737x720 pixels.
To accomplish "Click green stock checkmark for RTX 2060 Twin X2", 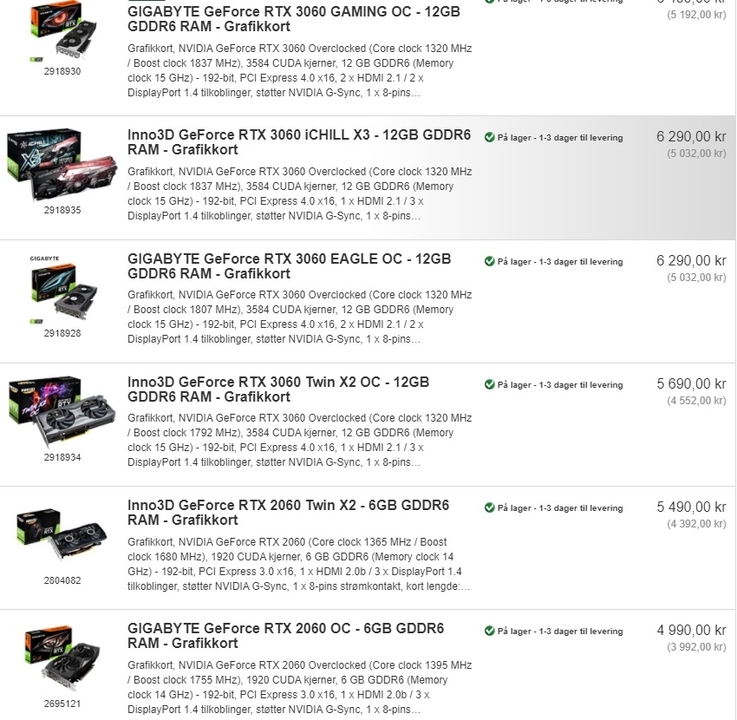I will [x=489, y=508].
